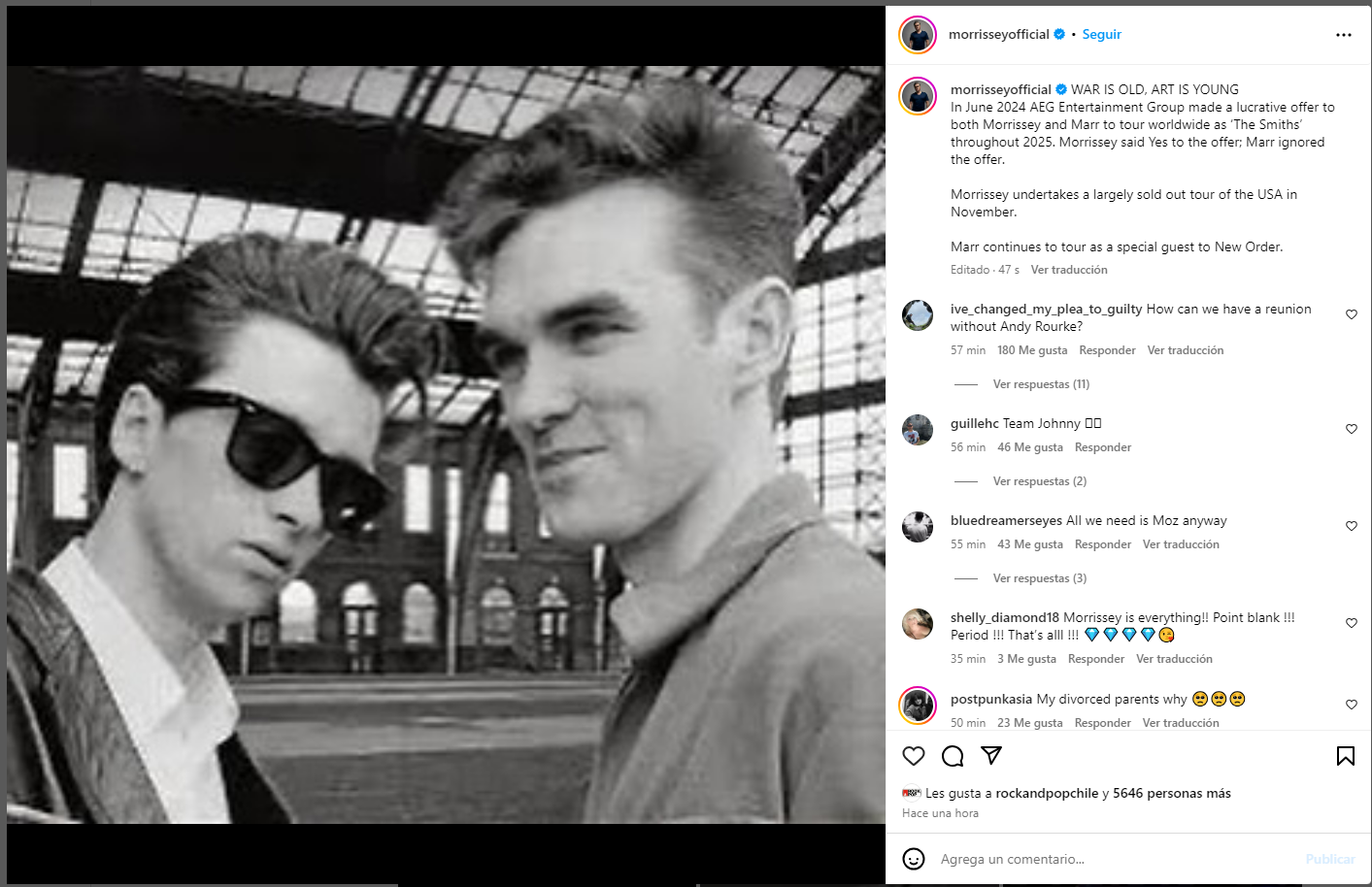Image resolution: width=1372 pixels, height=887 pixels.
Task: Translate the post caption with Ver traducción
Action: pyautogui.click(x=1069, y=270)
